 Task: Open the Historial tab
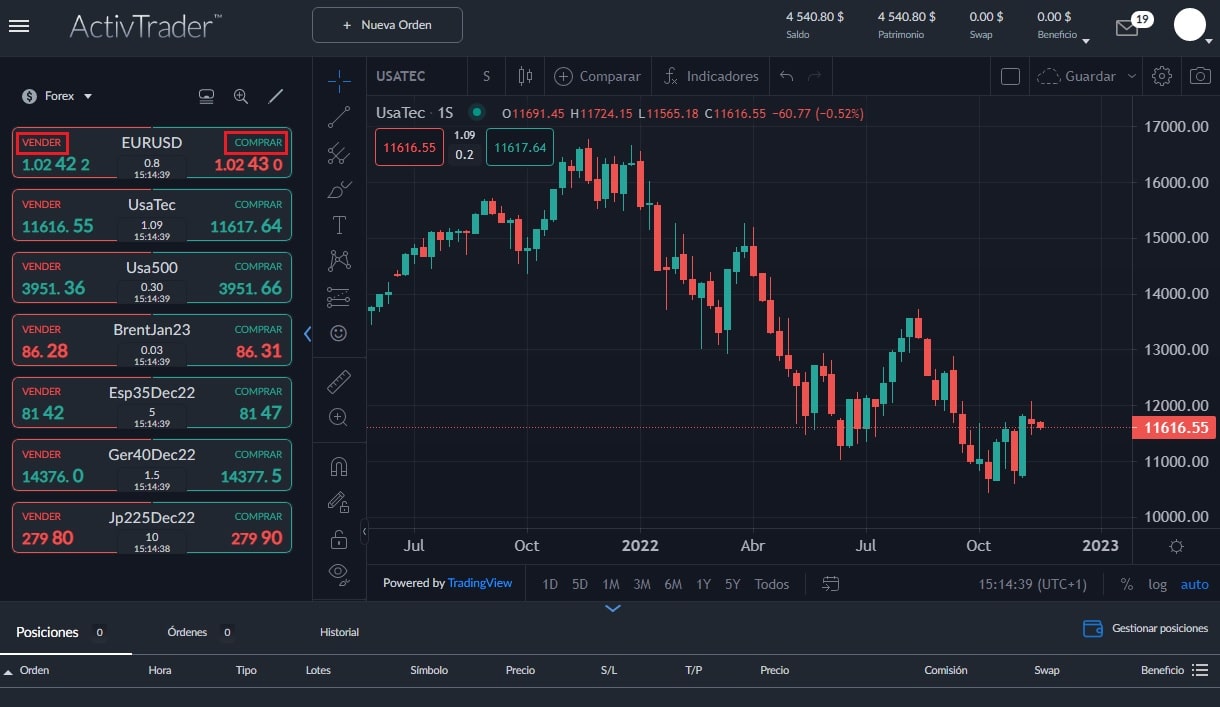pyautogui.click(x=339, y=632)
